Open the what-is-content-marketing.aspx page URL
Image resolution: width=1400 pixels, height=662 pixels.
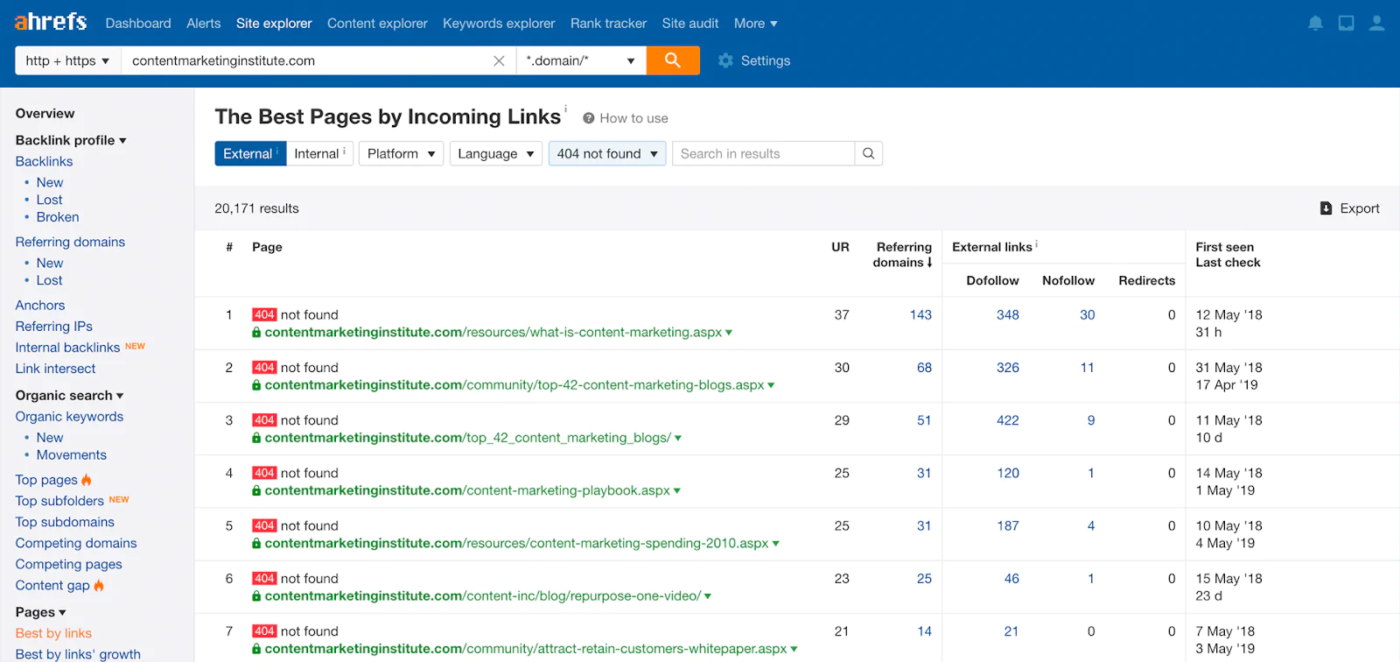point(493,333)
